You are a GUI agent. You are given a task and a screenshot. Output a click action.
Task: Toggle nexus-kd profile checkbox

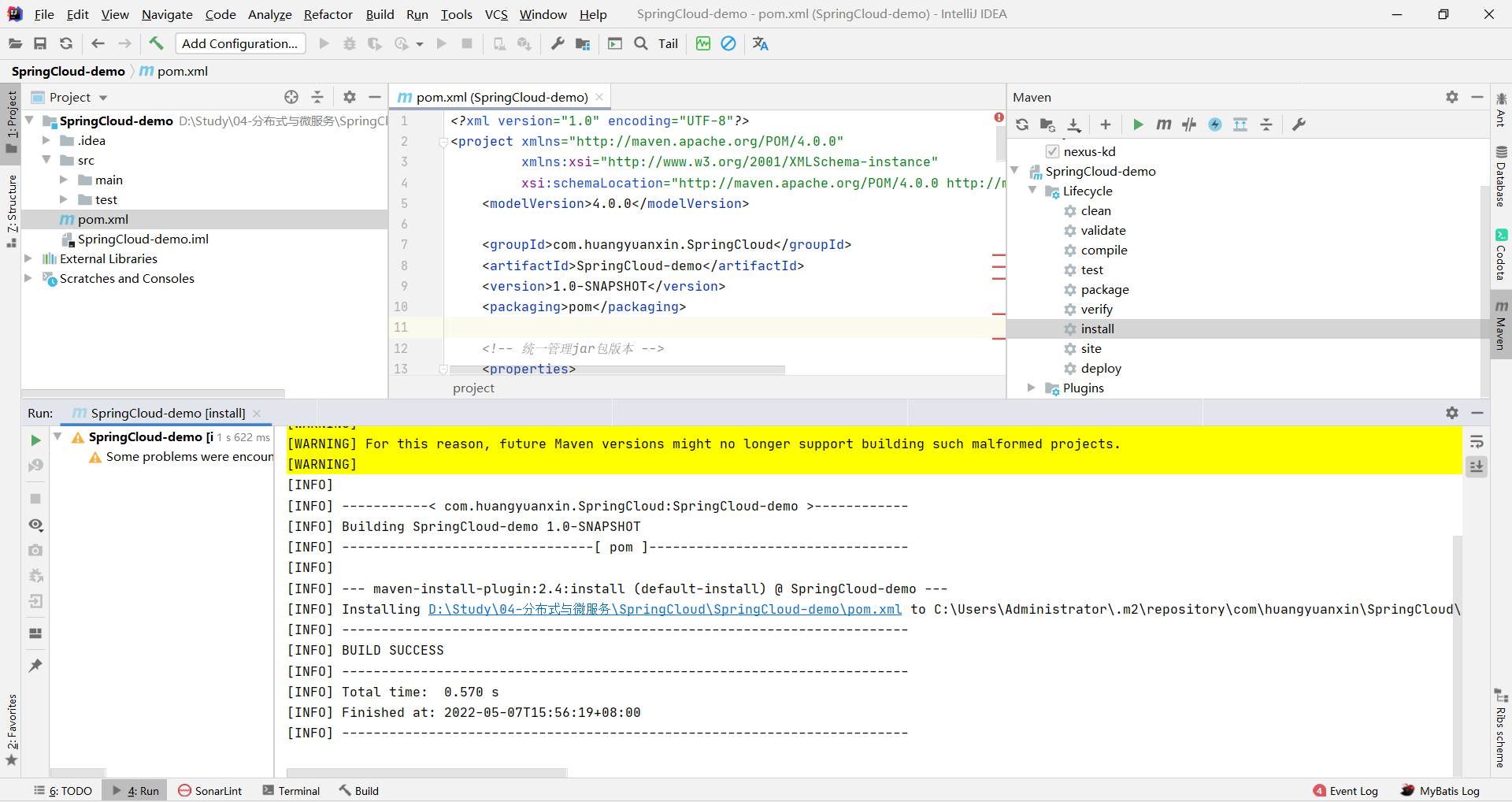pos(1052,151)
